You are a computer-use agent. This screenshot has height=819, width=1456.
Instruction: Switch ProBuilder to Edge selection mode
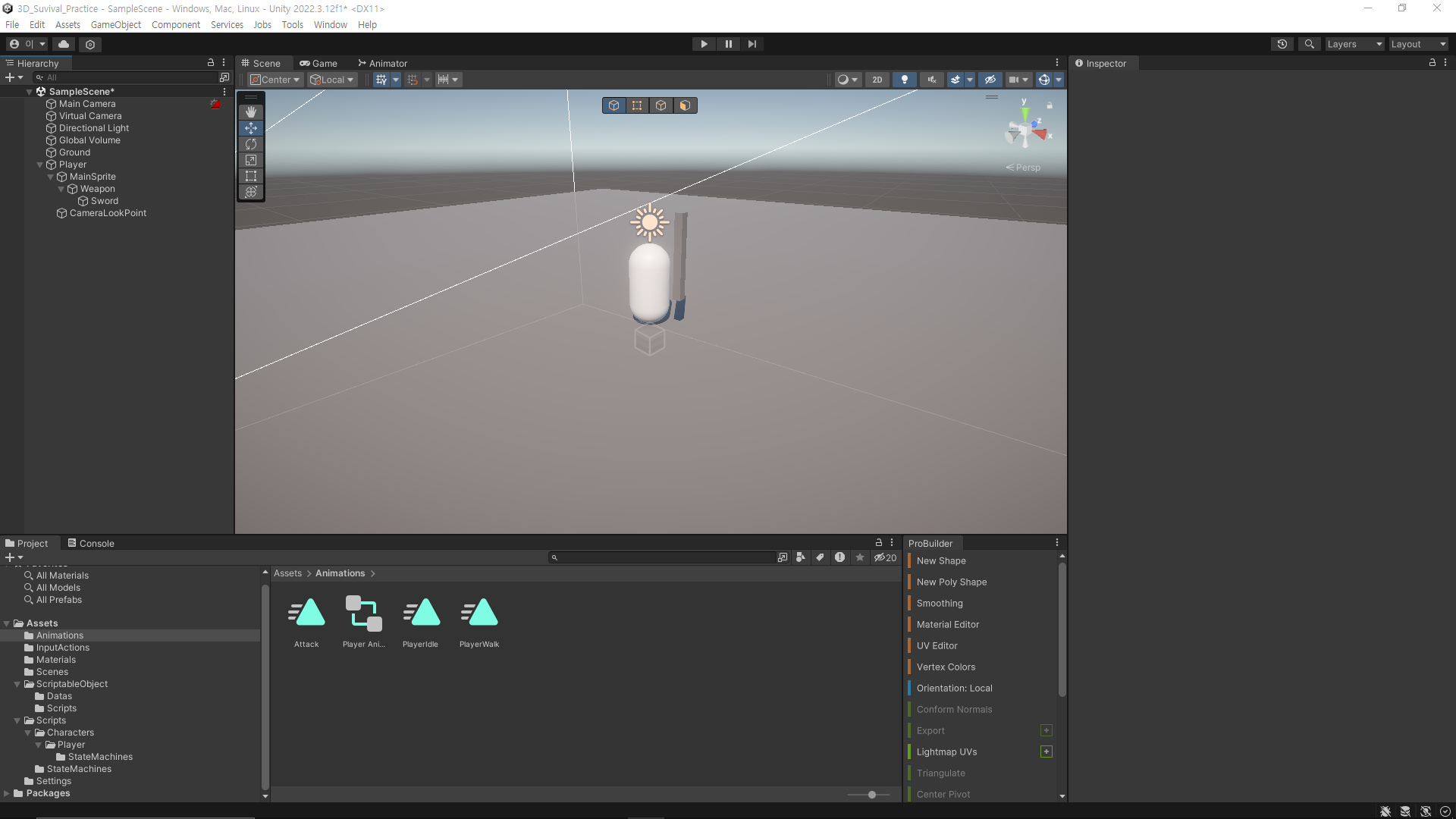[x=661, y=105]
